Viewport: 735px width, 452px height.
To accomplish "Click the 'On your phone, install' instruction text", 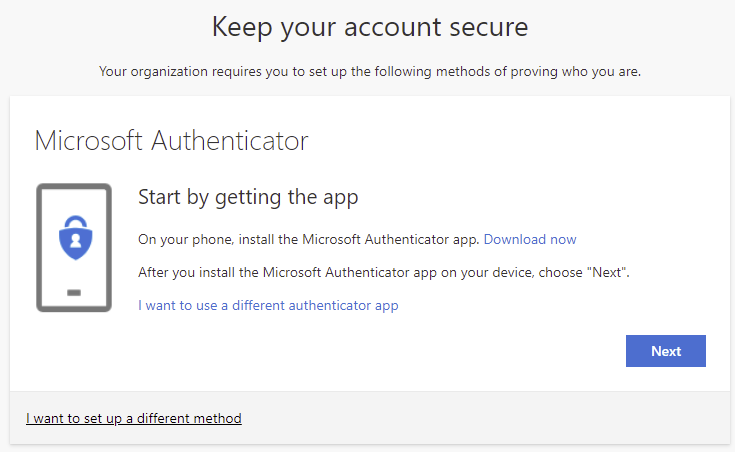I will tap(308, 239).
